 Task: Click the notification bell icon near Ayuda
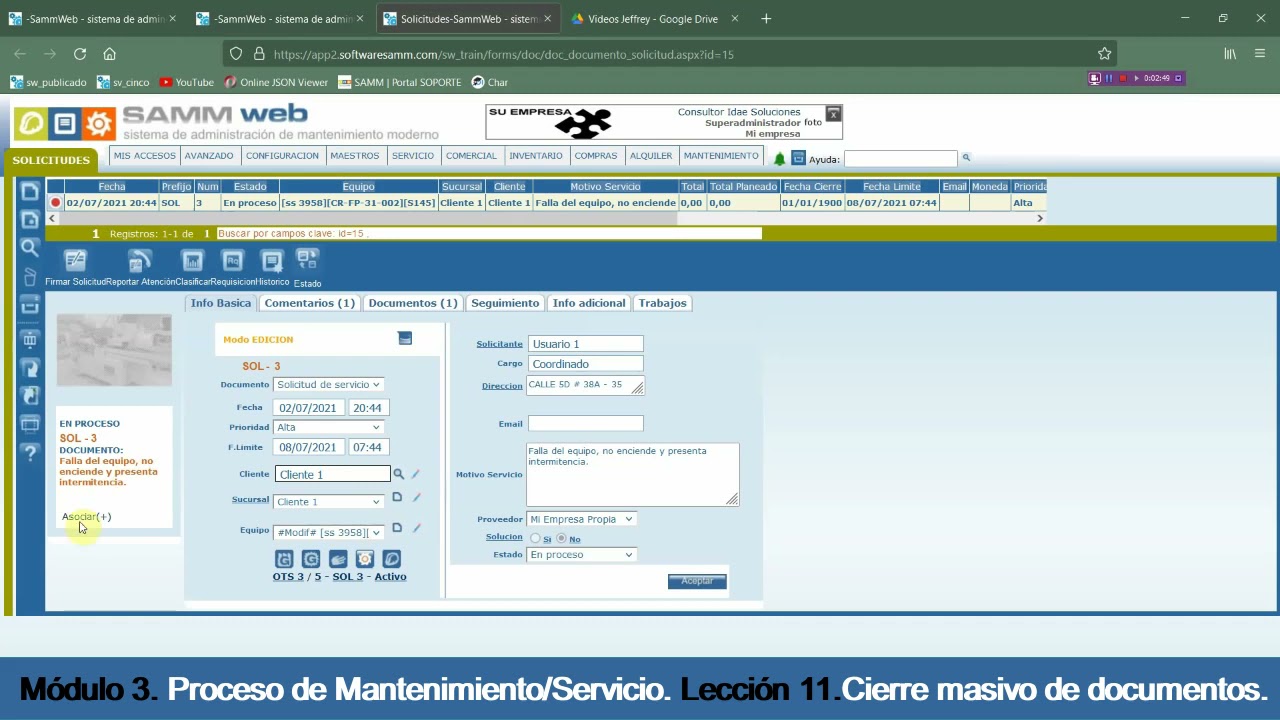[x=780, y=158]
